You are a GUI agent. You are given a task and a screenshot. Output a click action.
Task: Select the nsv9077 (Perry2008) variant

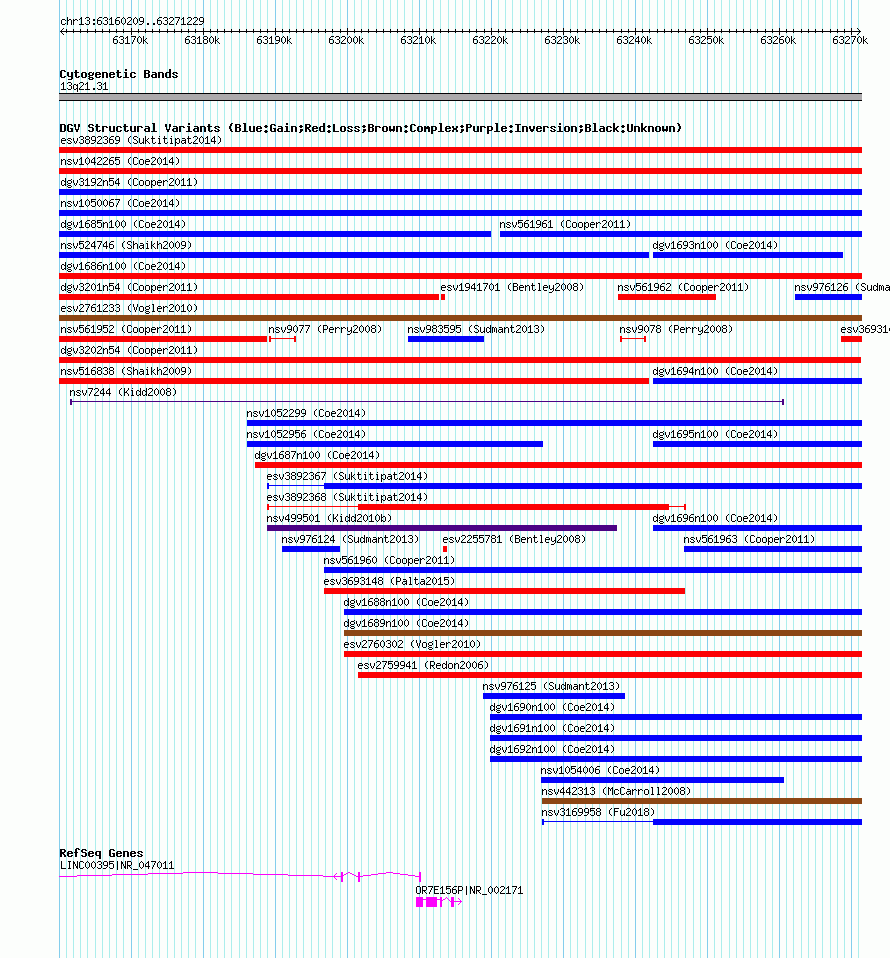click(x=325, y=329)
